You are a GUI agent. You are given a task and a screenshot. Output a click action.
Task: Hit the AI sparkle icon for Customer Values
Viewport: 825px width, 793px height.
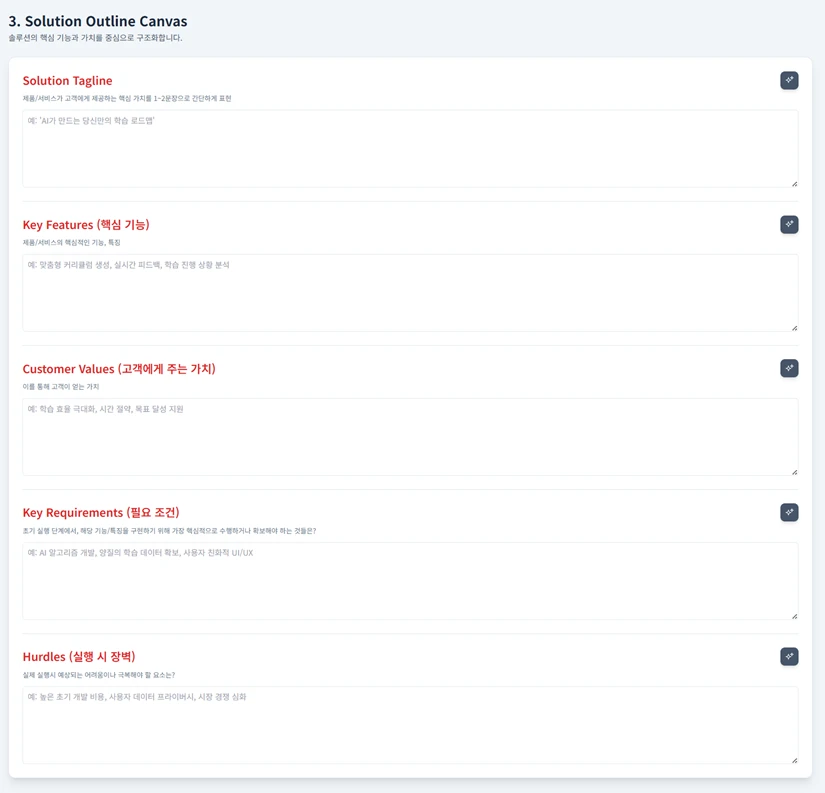pyautogui.click(x=789, y=368)
